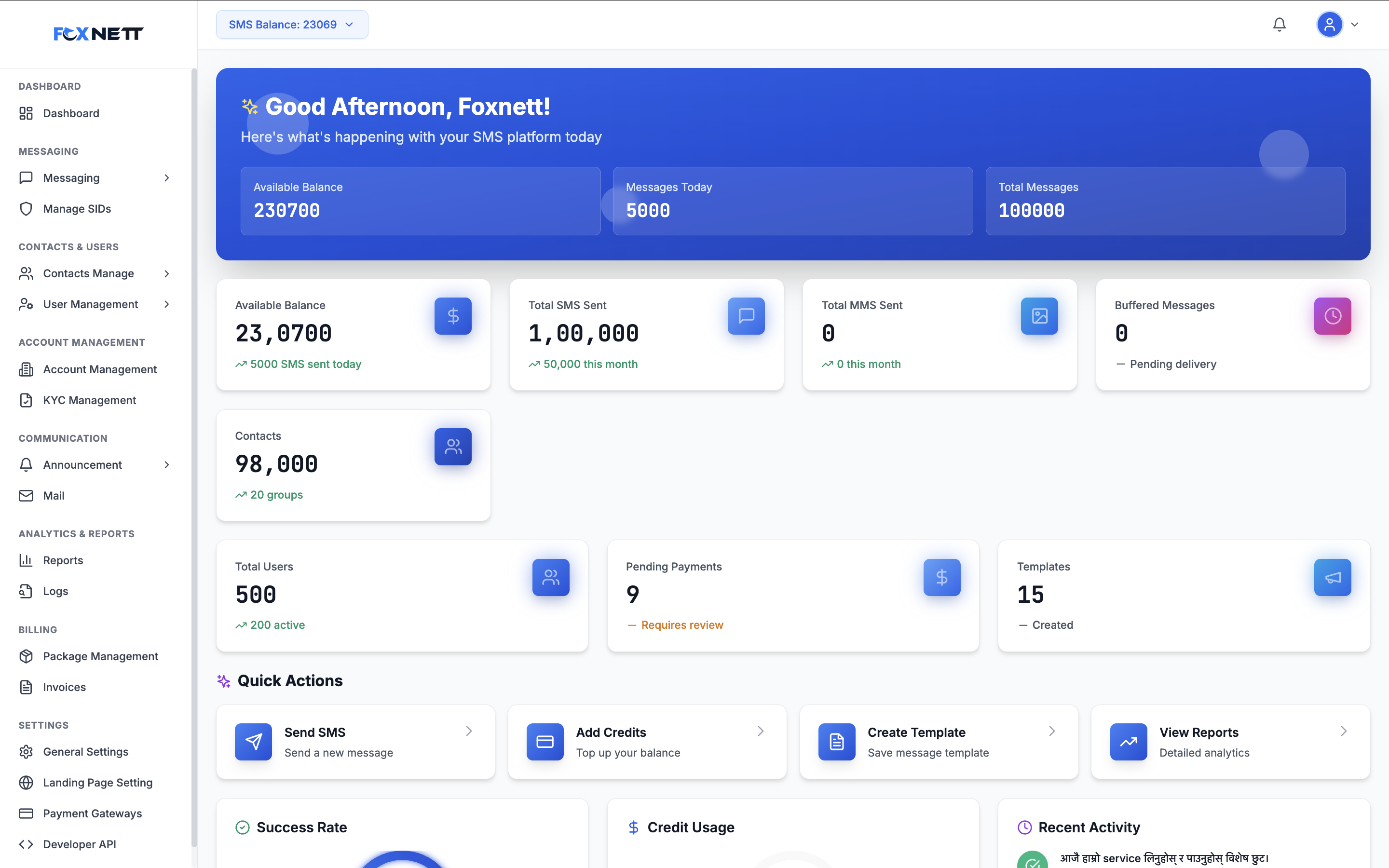Open the notifications bell
Viewport: 1389px width, 868px height.
click(1279, 24)
